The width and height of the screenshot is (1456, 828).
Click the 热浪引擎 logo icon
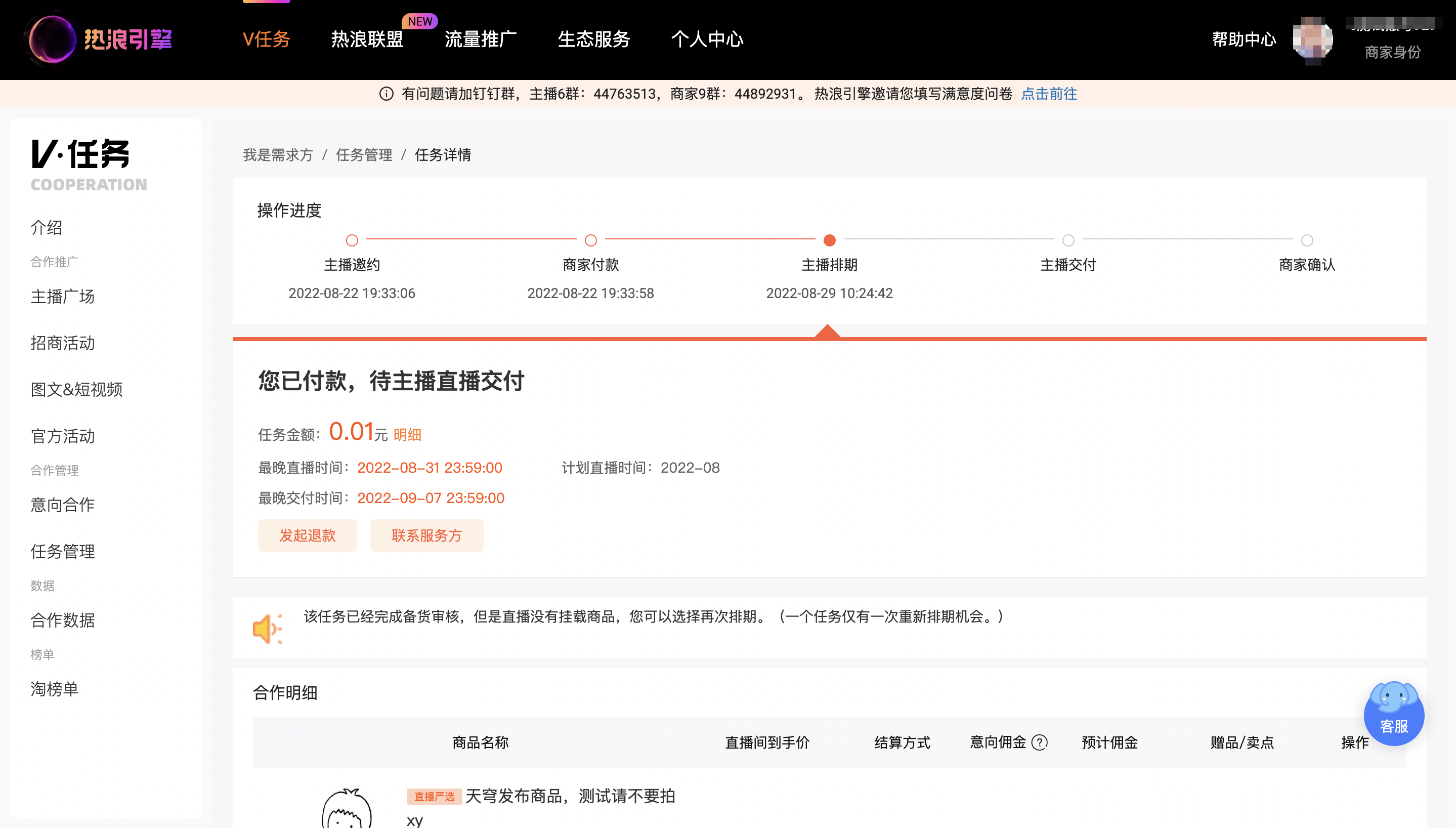point(52,39)
